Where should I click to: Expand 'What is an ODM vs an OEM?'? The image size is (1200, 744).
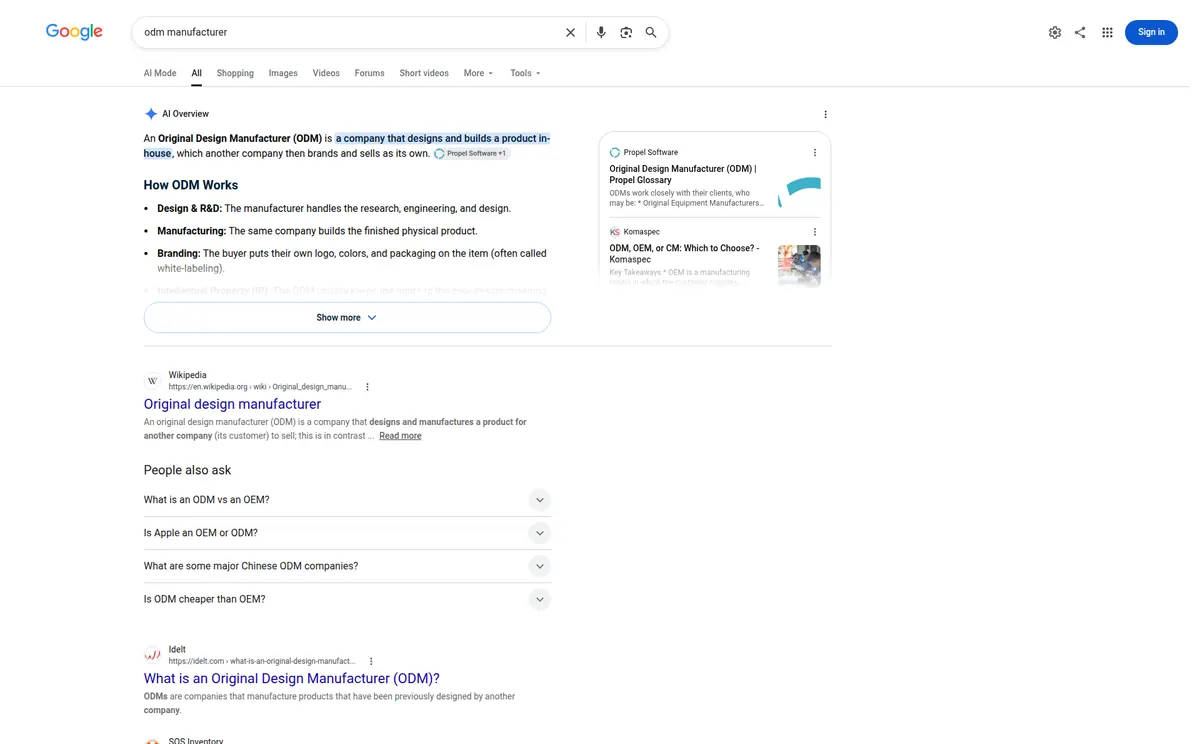347,500
